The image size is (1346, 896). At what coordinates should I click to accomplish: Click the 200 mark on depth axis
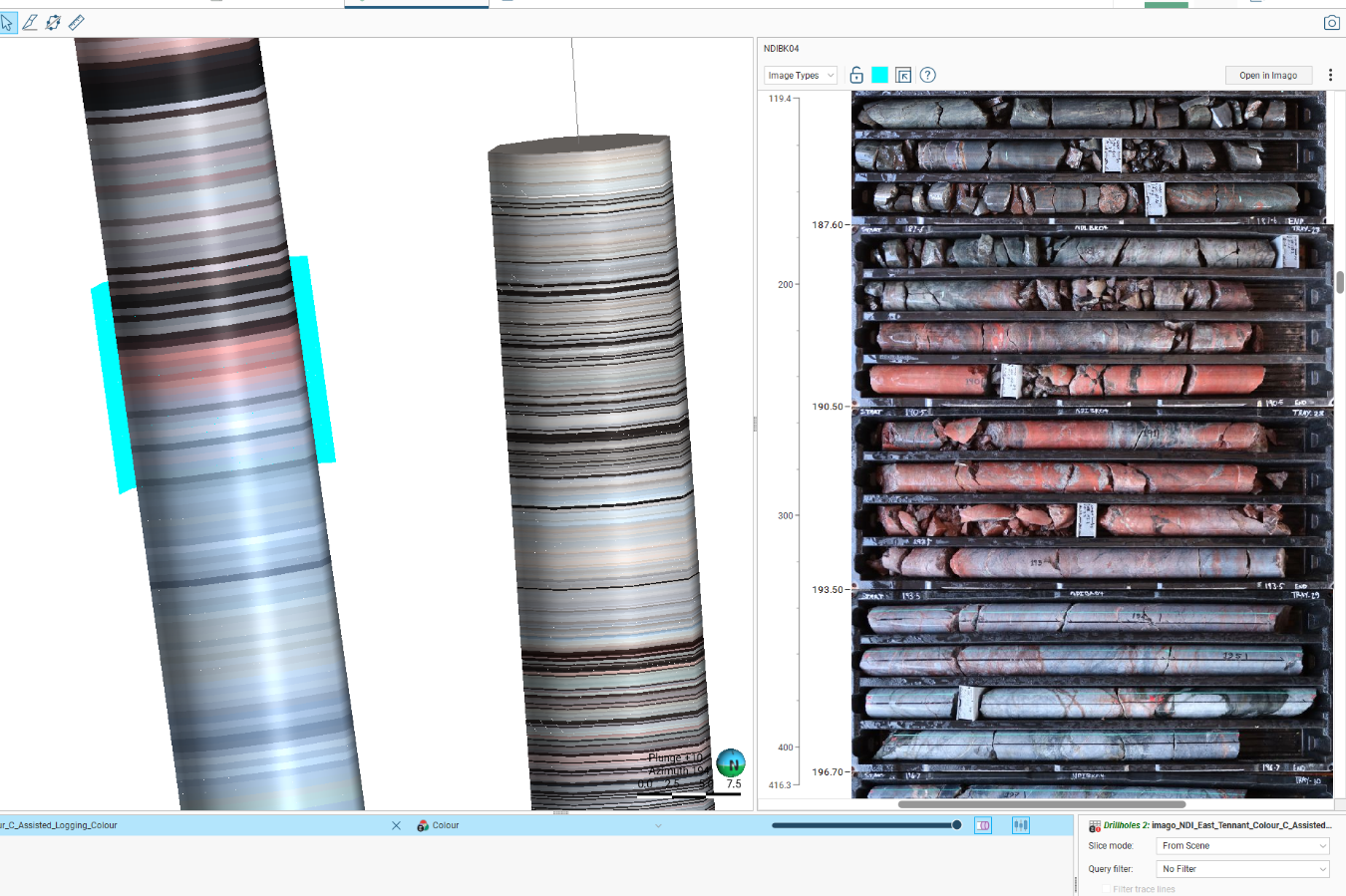click(x=786, y=285)
